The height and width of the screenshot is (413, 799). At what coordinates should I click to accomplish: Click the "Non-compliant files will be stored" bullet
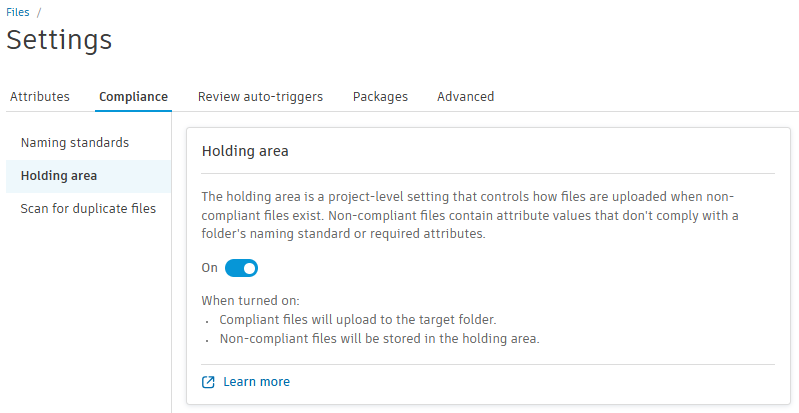point(379,339)
